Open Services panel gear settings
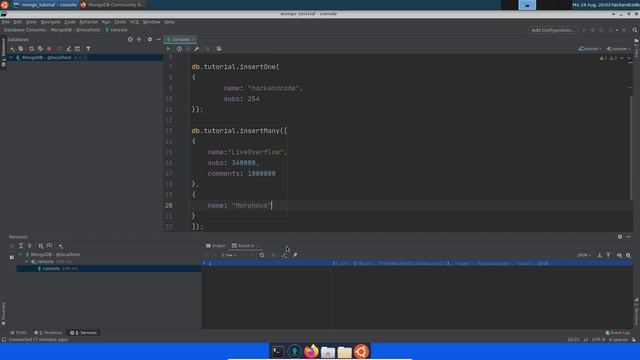 (620, 237)
